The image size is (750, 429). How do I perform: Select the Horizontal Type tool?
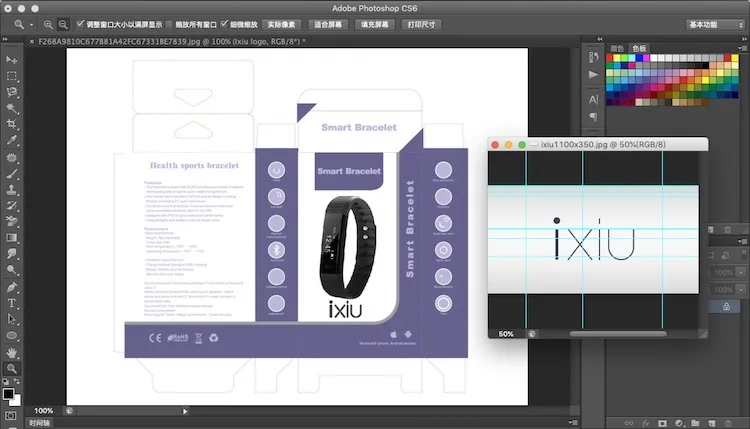point(12,302)
